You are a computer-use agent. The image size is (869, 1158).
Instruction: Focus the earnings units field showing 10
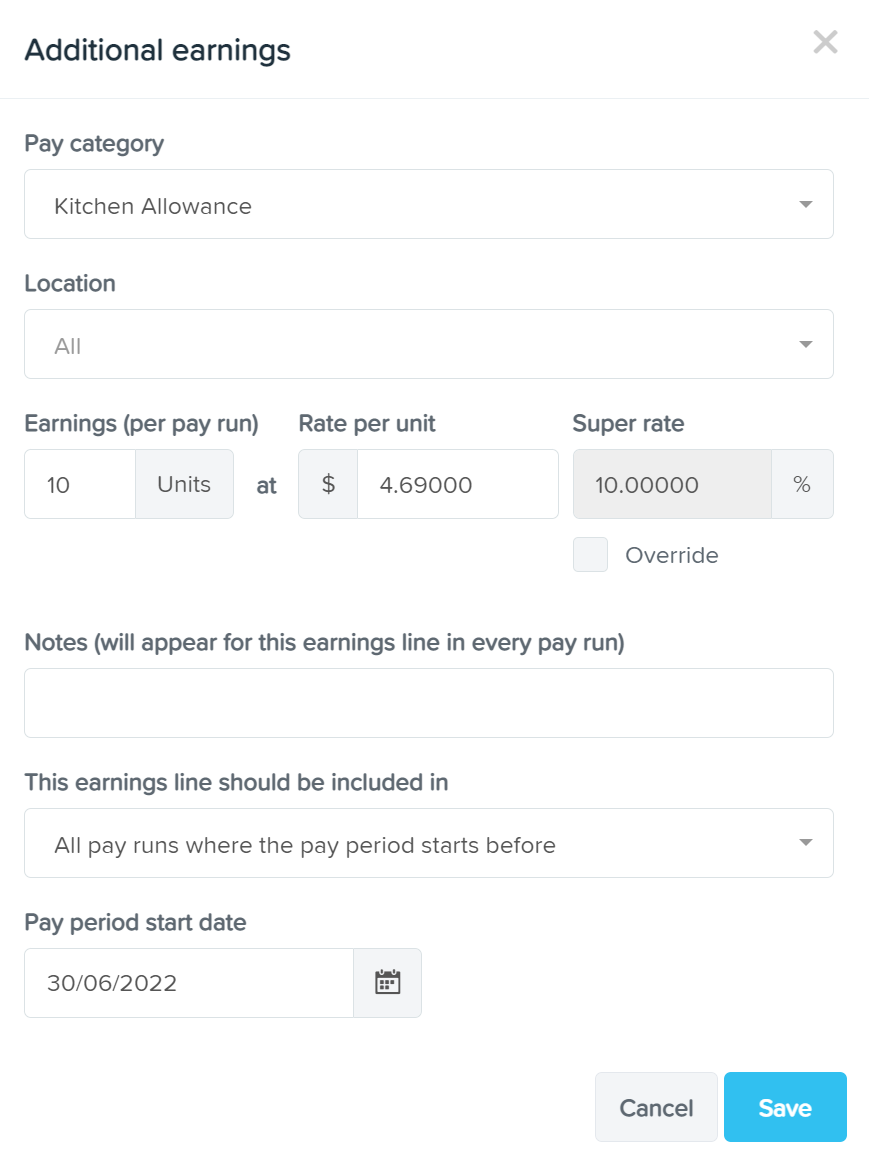(x=80, y=484)
